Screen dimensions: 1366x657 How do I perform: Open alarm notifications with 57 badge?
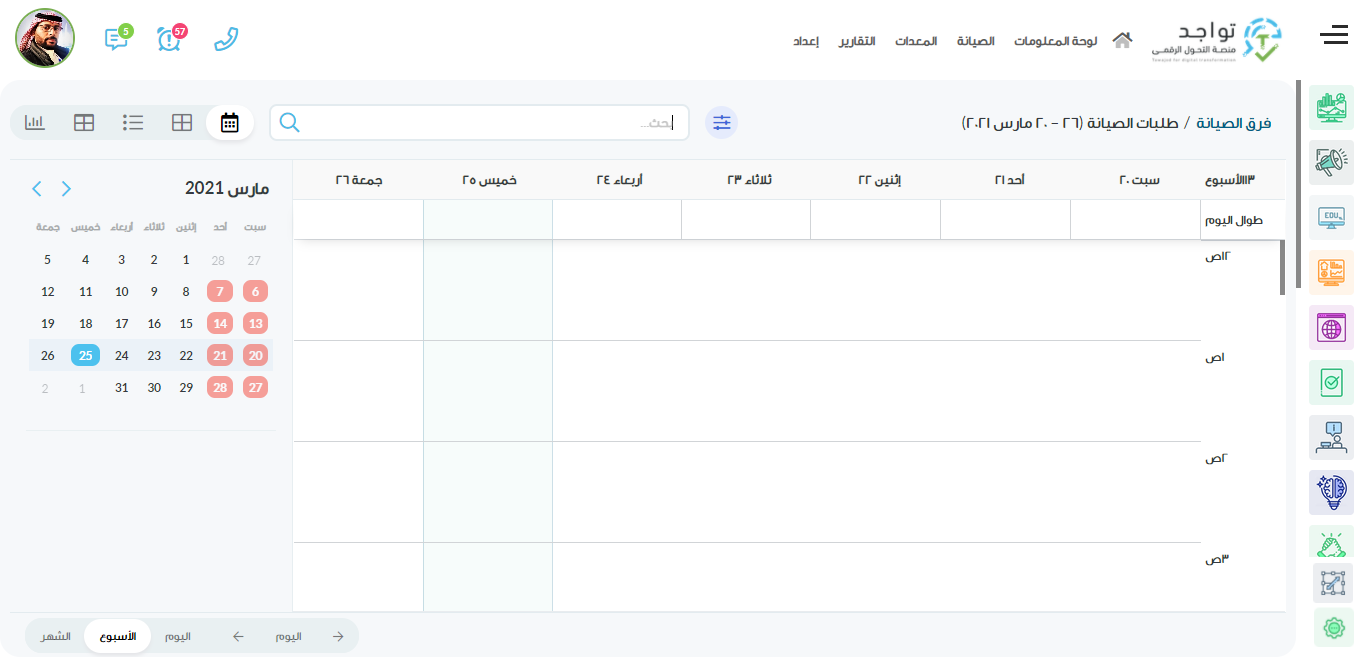[x=170, y=38]
